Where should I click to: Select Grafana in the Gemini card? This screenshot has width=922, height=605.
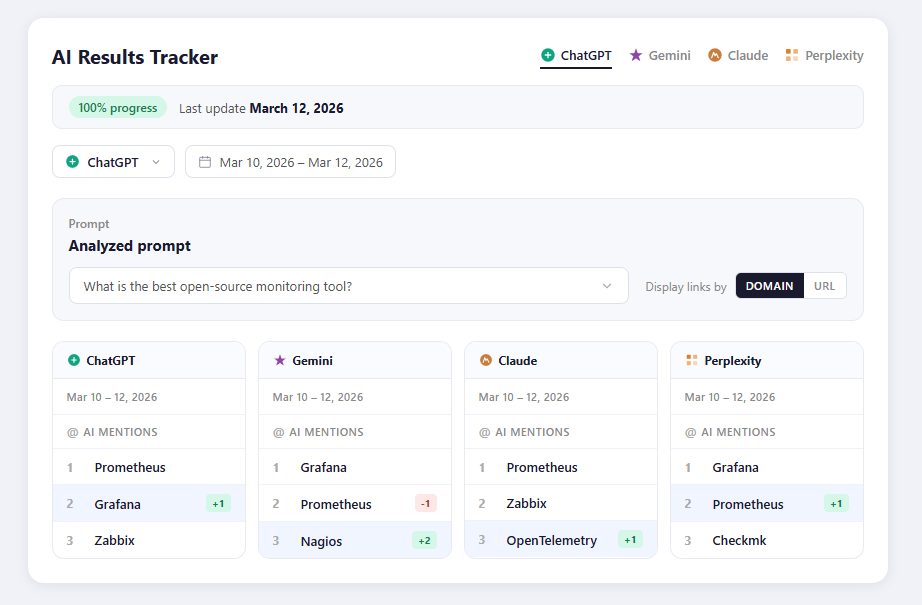coord(355,467)
